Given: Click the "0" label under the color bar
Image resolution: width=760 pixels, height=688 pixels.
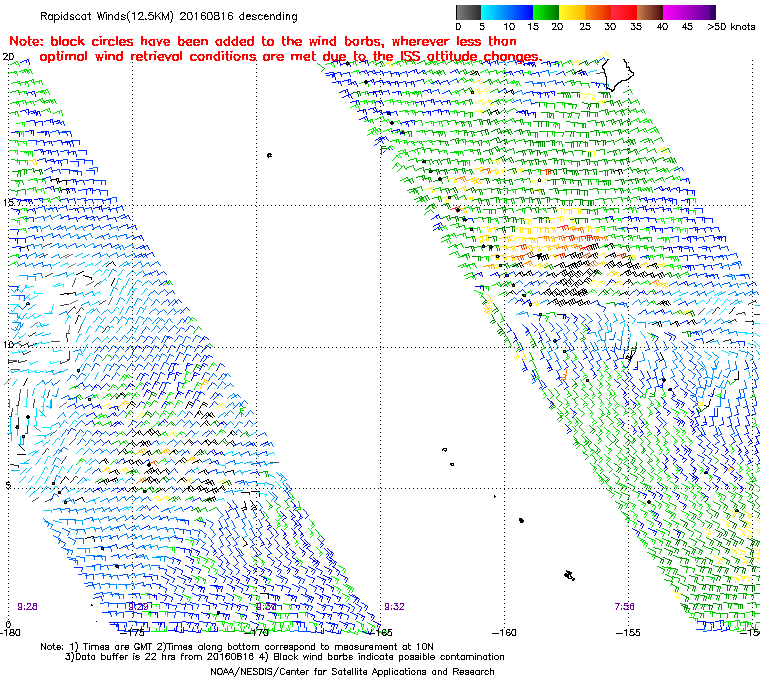Looking at the screenshot, I should point(459,27).
